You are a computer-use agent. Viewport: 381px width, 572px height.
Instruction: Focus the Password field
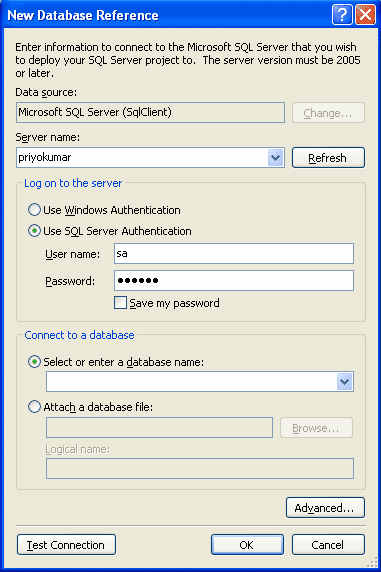click(234, 281)
